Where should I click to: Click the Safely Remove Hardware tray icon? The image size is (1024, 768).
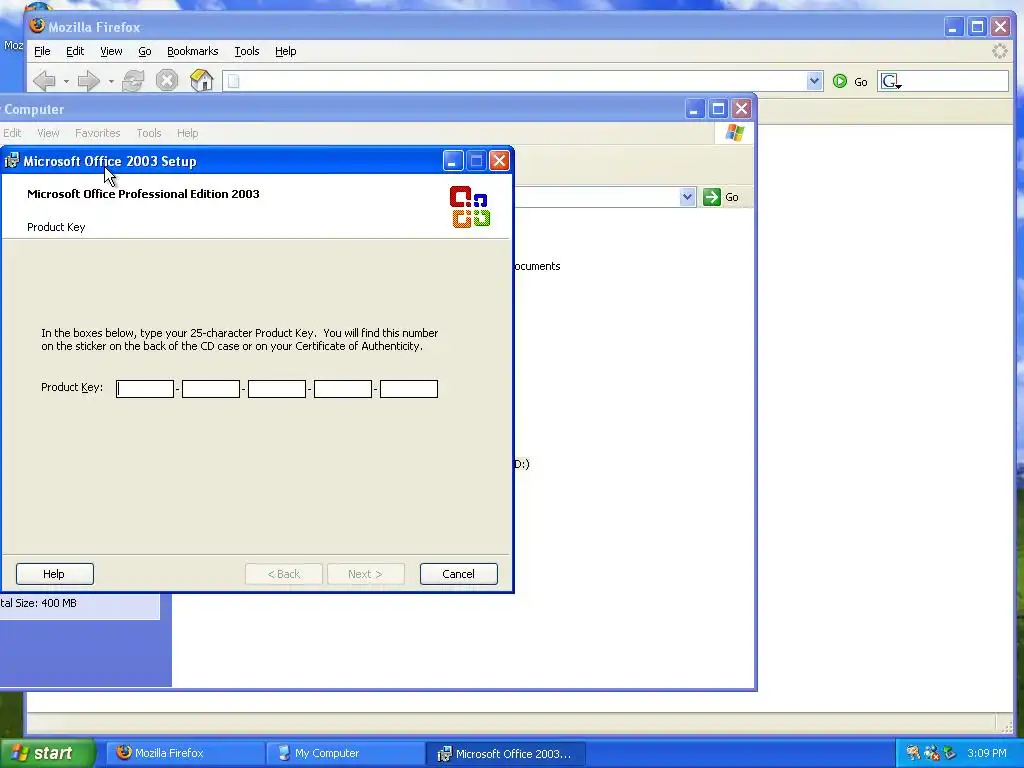[x=950, y=753]
